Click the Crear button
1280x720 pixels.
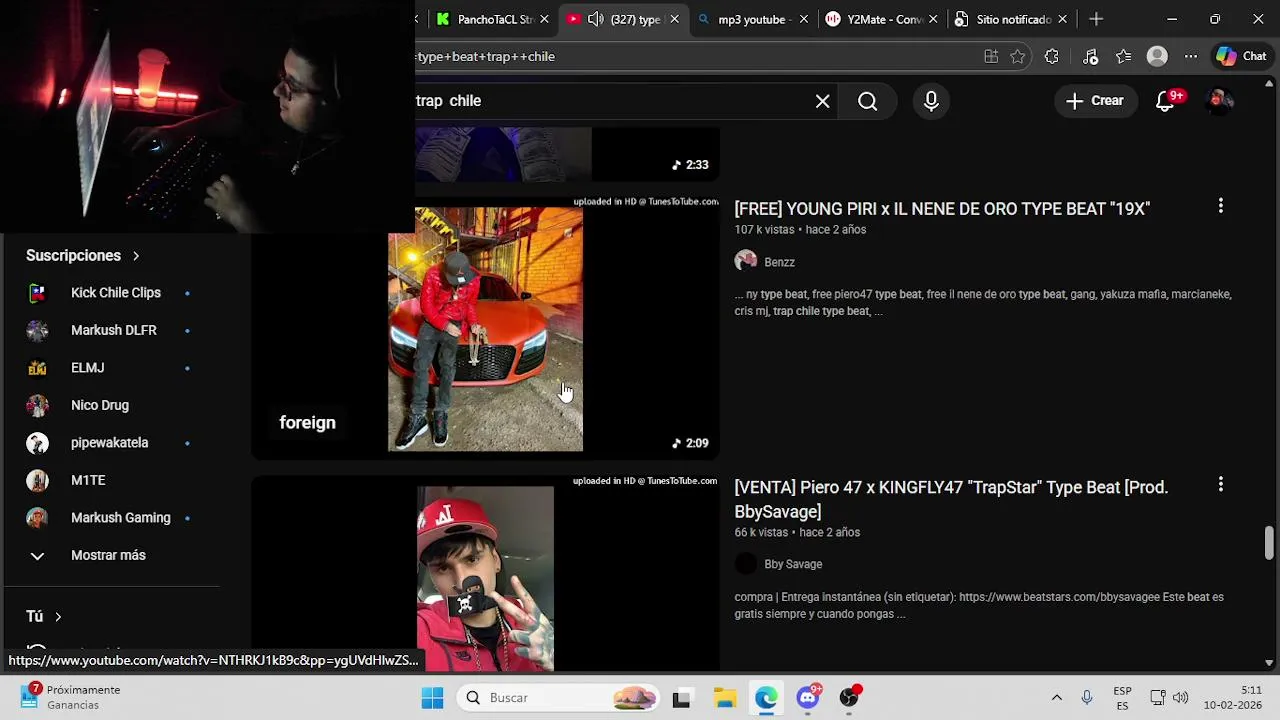[1095, 101]
